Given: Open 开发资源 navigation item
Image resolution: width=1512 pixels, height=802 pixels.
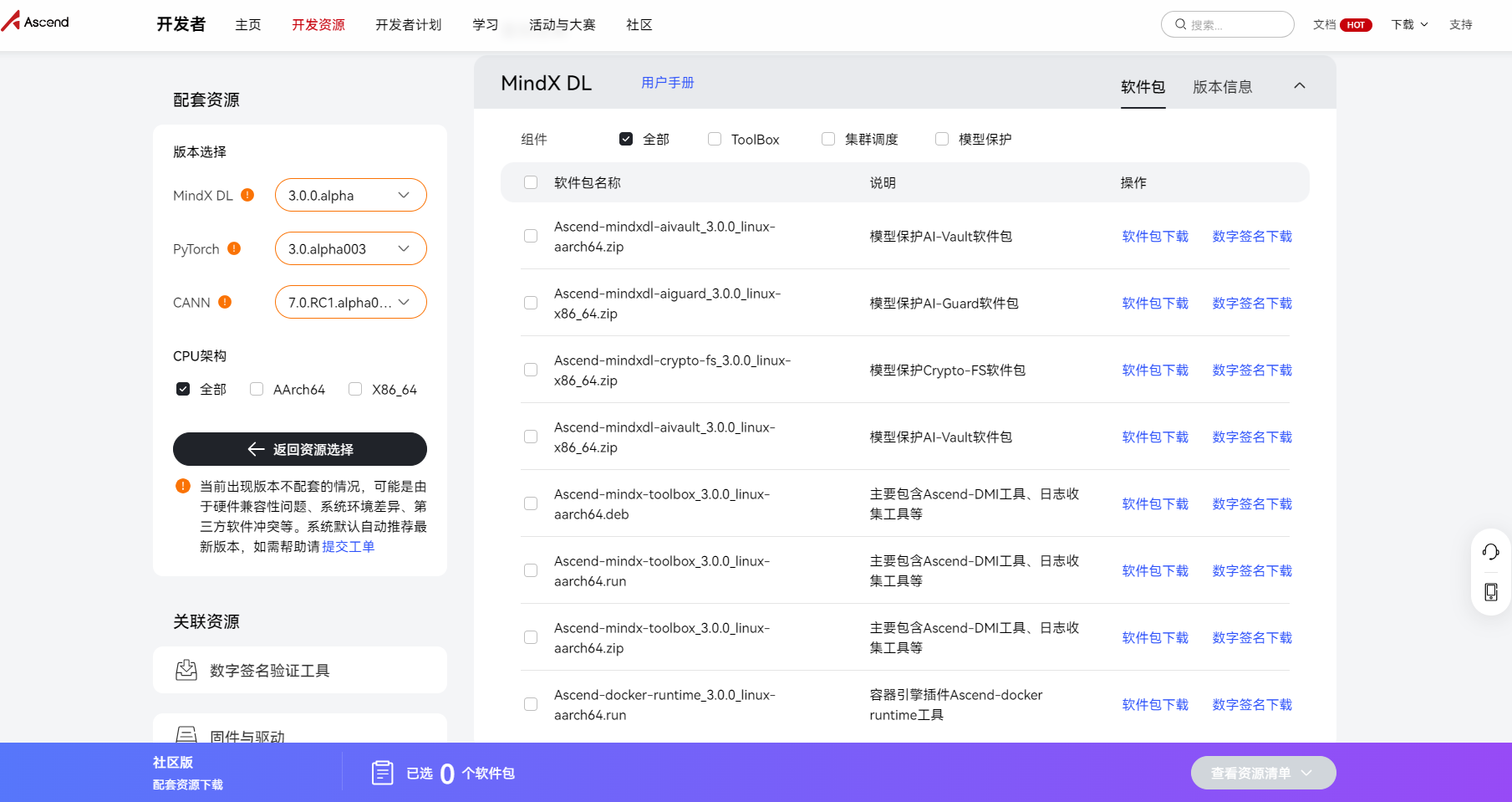Looking at the screenshot, I should pyautogui.click(x=318, y=25).
